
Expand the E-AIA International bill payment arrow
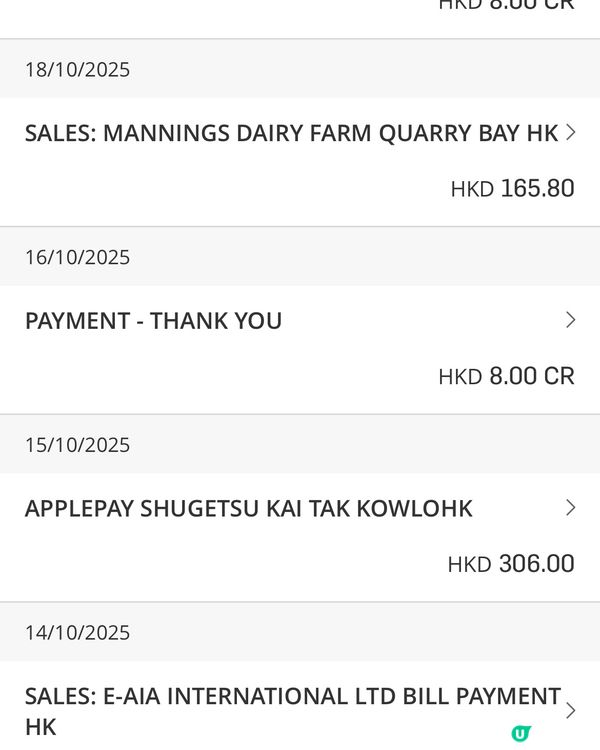[570, 710]
